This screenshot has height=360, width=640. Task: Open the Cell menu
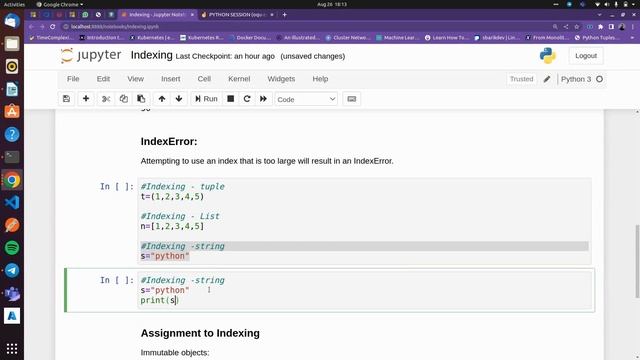pos(204,79)
